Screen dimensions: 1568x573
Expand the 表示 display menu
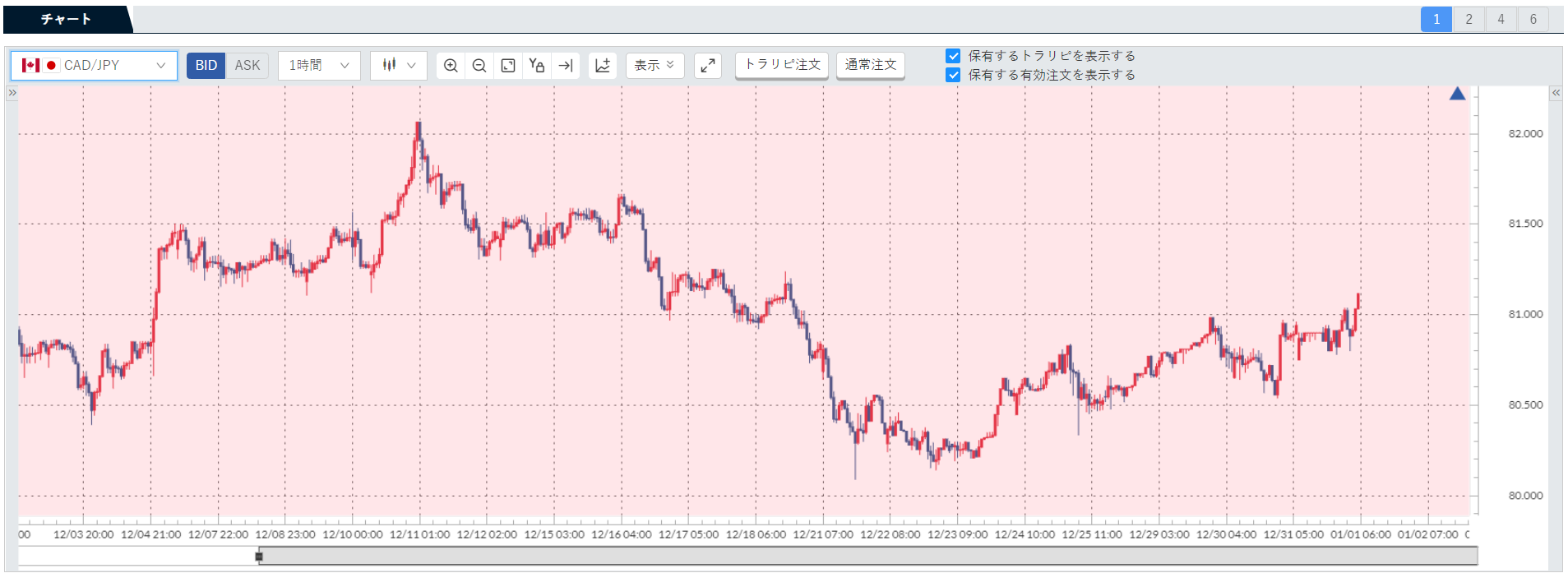tap(655, 66)
